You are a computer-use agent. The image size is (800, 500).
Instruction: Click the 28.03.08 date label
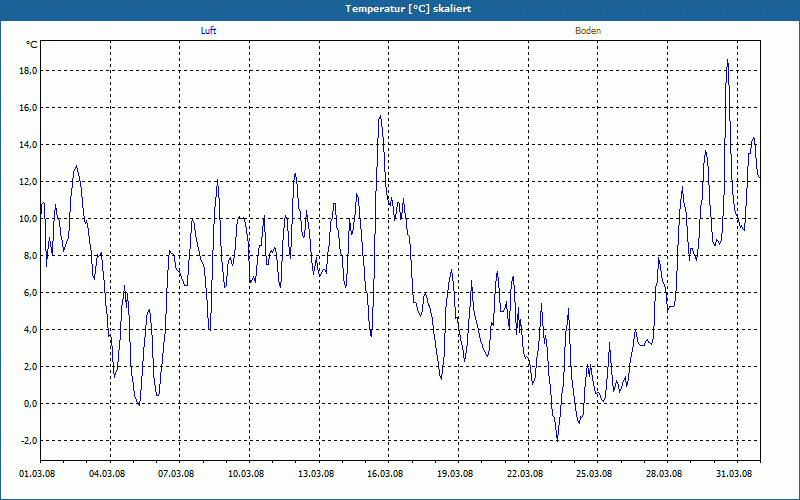click(664, 474)
